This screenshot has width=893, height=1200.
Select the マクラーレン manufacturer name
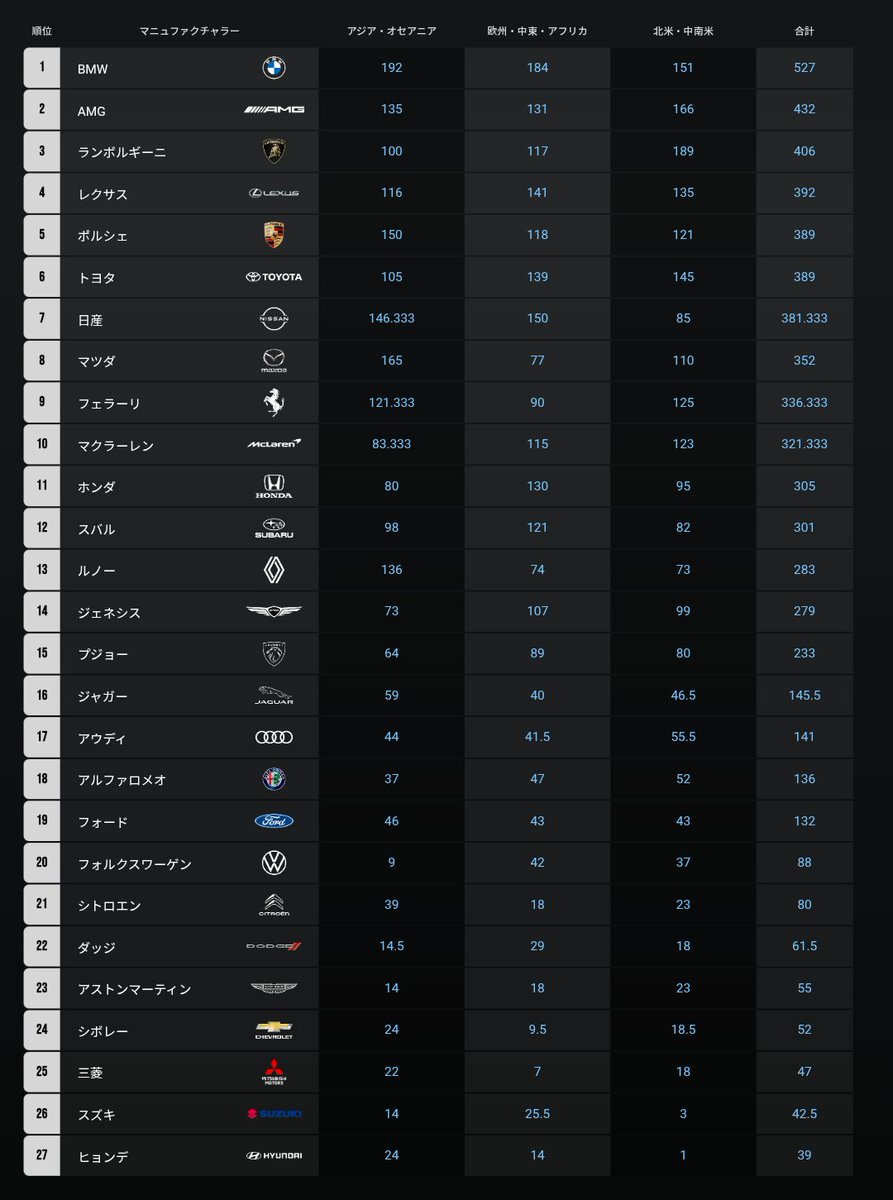pyautogui.click(x=116, y=446)
